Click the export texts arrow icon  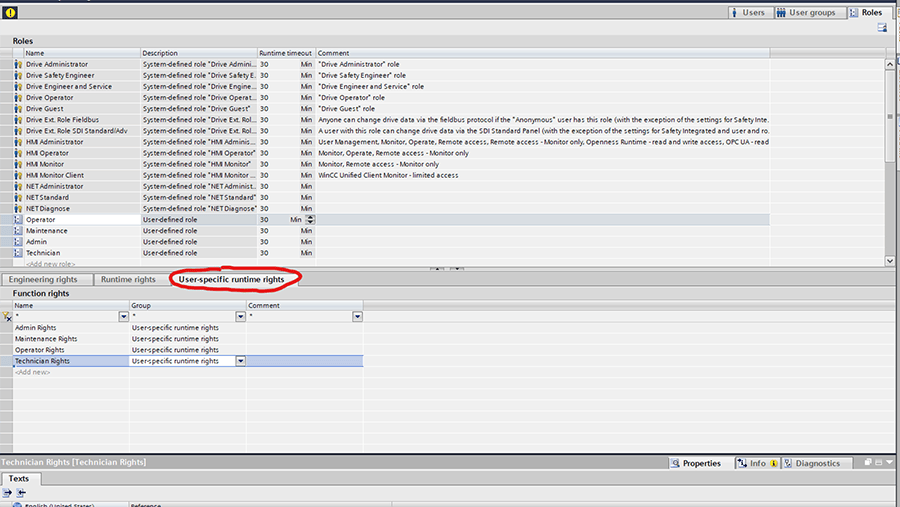pyautogui.click(x=7, y=493)
